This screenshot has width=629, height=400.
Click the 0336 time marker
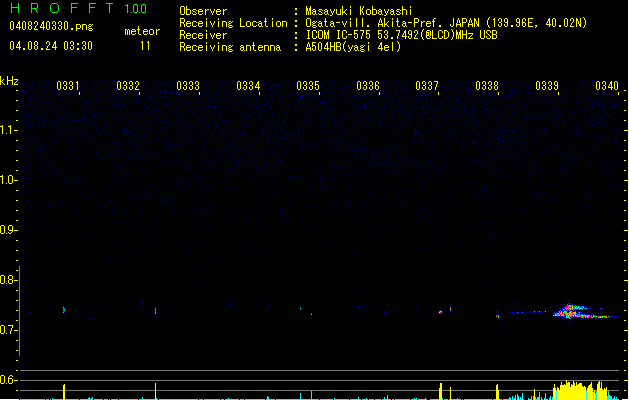(x=368, y=86)
